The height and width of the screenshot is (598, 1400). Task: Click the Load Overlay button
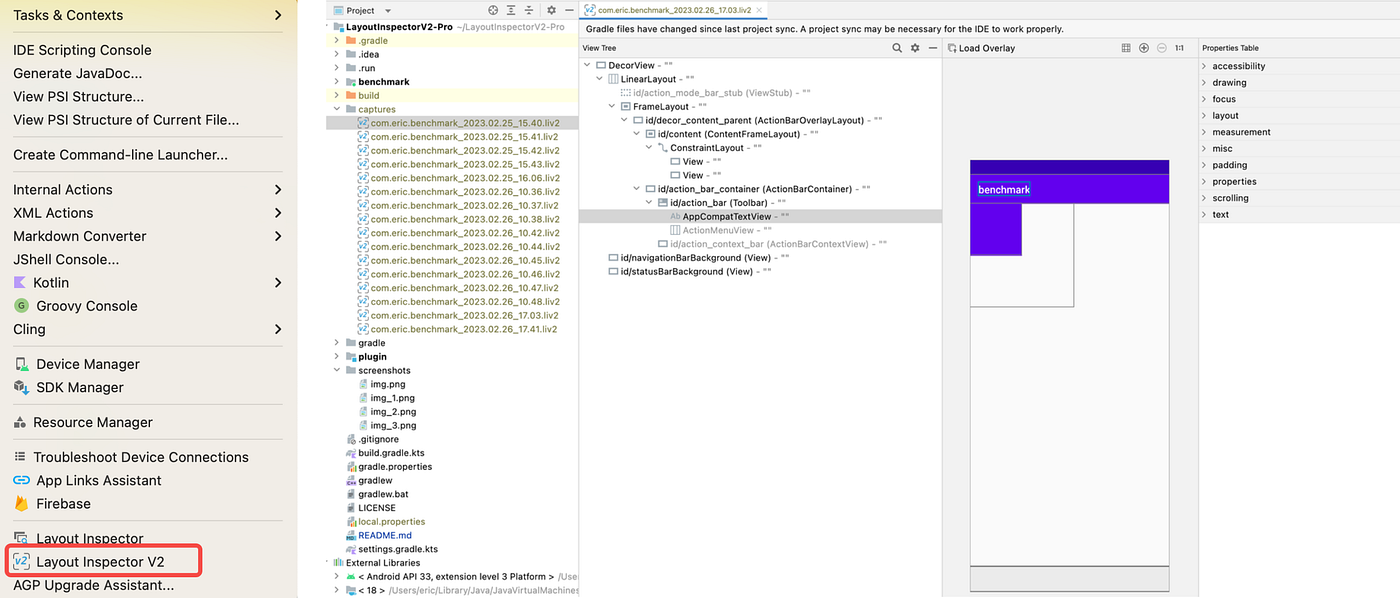click(980, 48)
